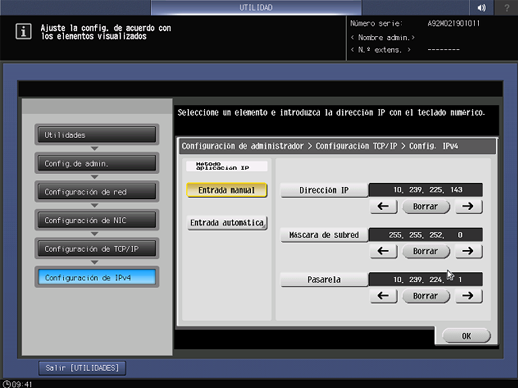Open Configuración de red level
This screenshot has height=388, width=518.
point(97,192)
